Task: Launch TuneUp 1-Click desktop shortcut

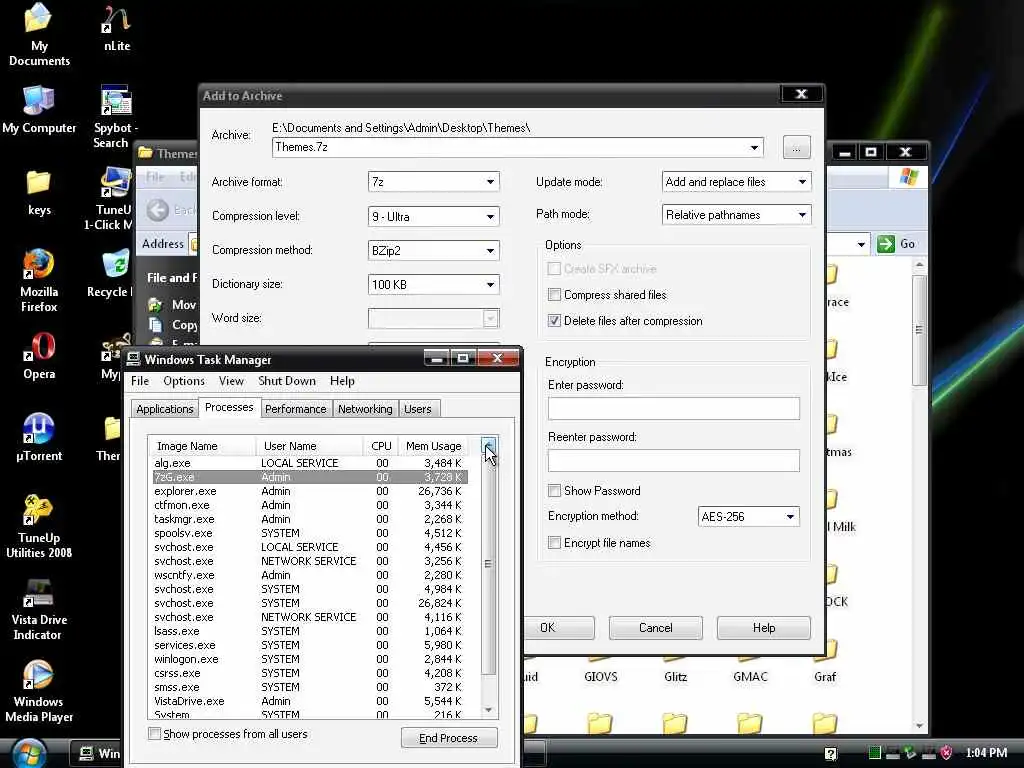Action: coord(112,199)
